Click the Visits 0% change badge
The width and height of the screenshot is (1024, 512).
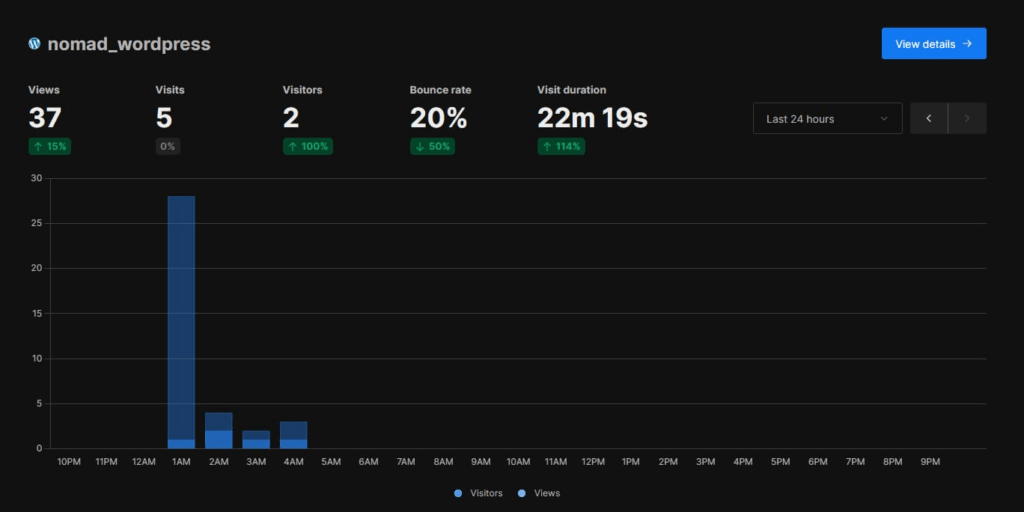point(167,146)
